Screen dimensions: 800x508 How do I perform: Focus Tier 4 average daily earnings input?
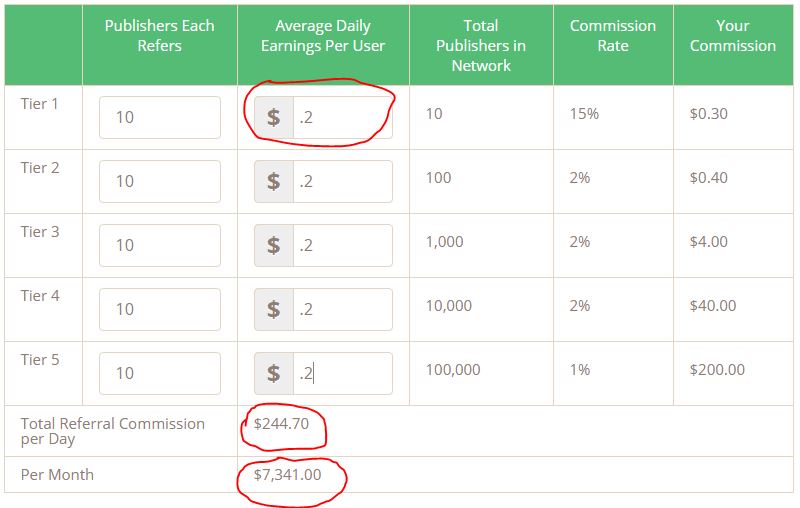tap(343, 310)
